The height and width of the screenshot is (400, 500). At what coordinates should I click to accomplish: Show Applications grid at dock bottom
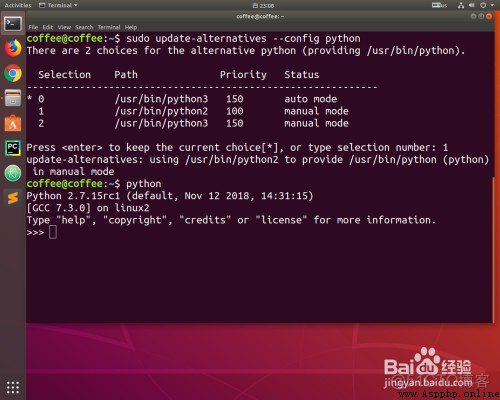[x=13, y=387]
